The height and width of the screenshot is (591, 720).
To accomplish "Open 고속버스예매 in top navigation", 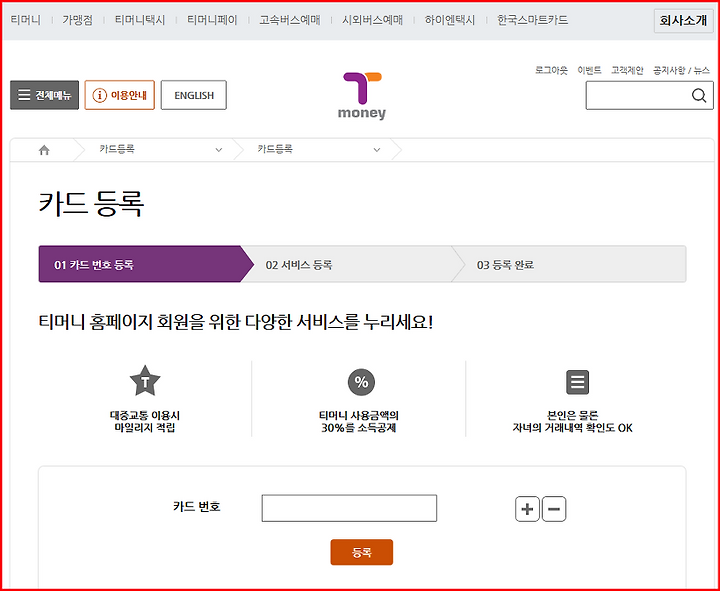I will click(x=290, y=20).
